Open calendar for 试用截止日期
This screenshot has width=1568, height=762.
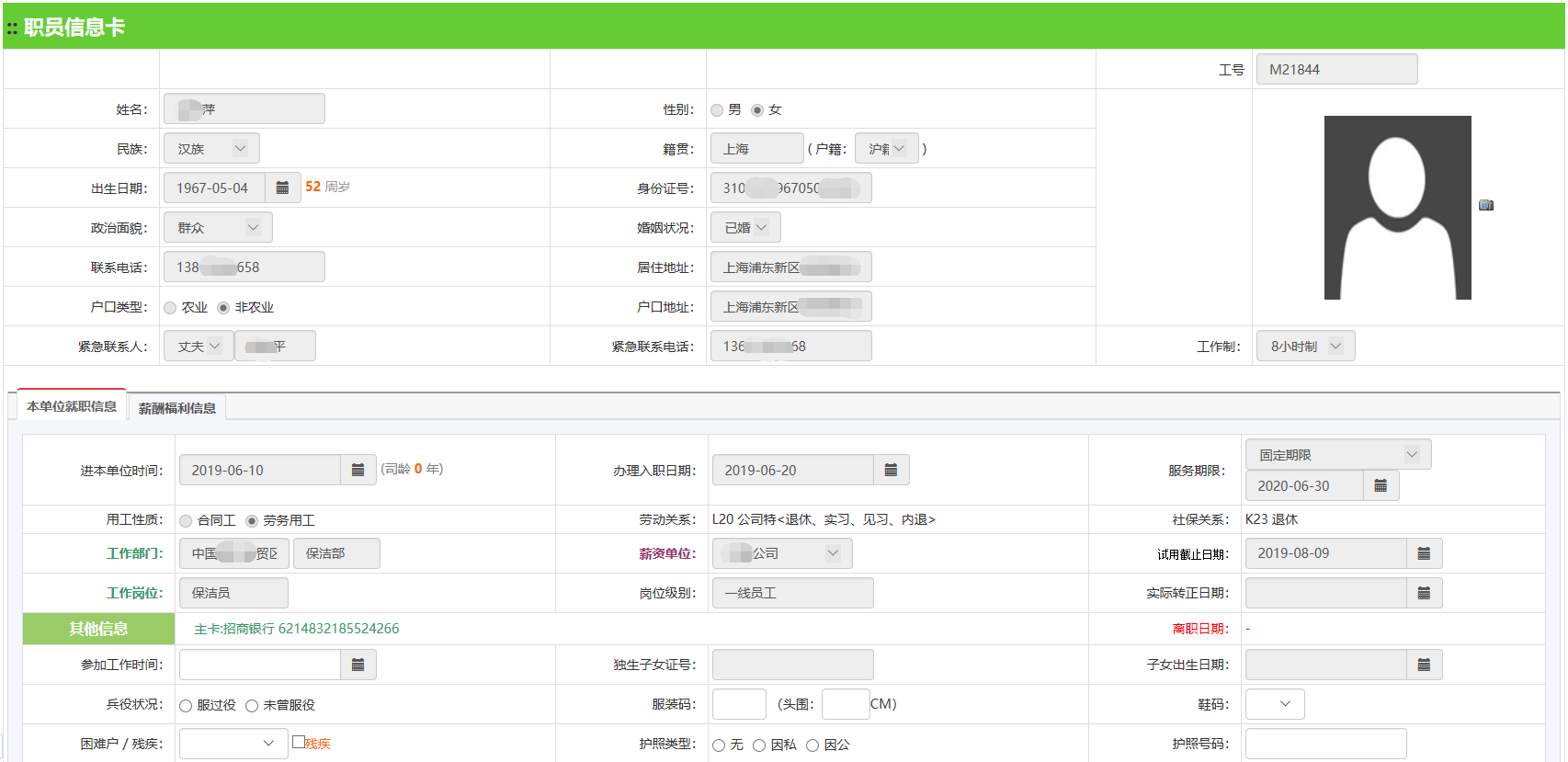[x=1424, y=553]
